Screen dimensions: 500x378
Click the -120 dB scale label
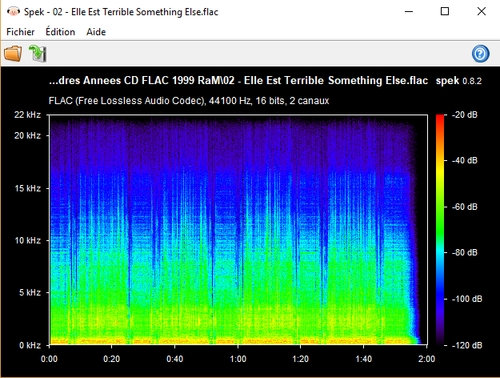point(467,345)
